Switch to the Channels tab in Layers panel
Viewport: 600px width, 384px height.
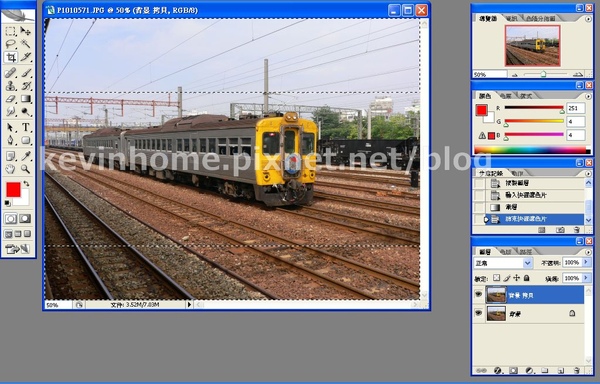pyautogui.click(x=505, y=252)
